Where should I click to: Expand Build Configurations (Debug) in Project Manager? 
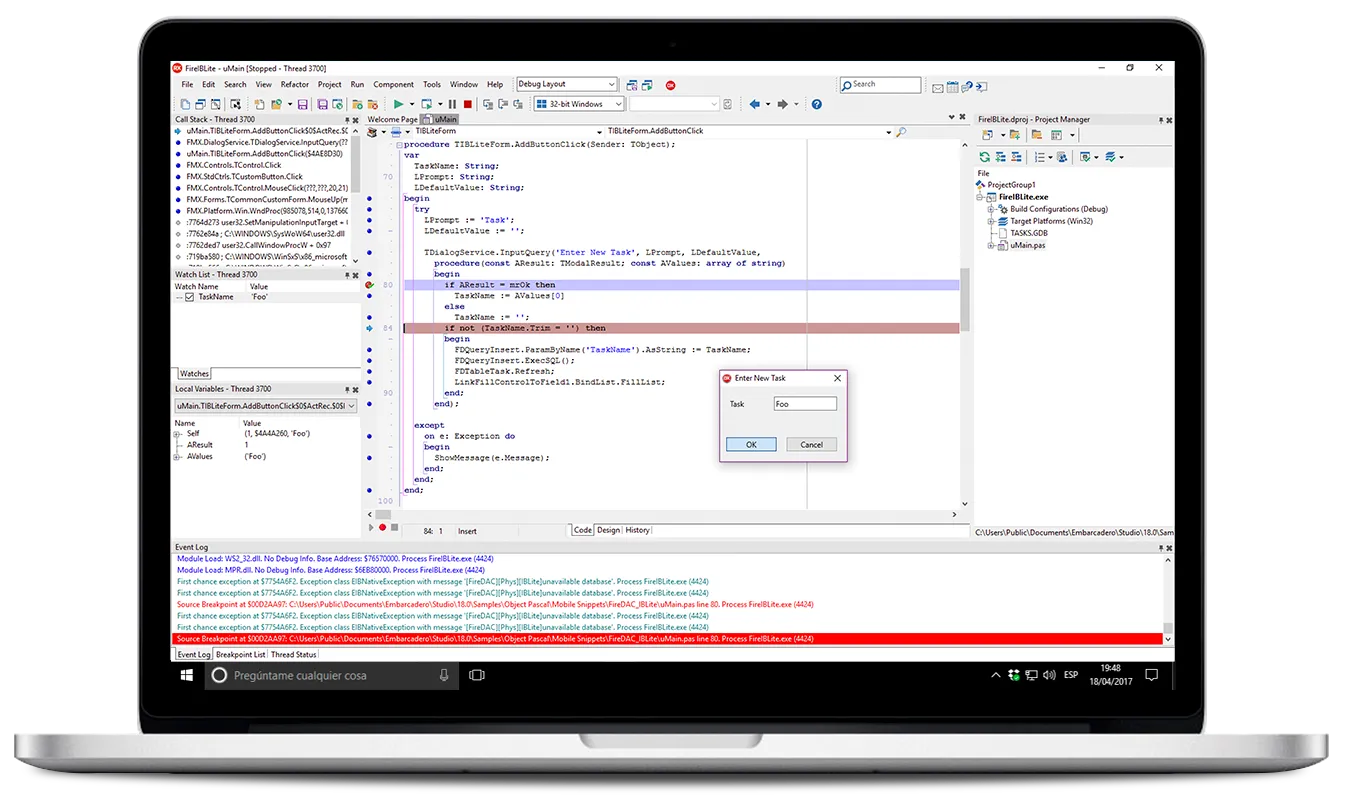(x=991, y=209)
